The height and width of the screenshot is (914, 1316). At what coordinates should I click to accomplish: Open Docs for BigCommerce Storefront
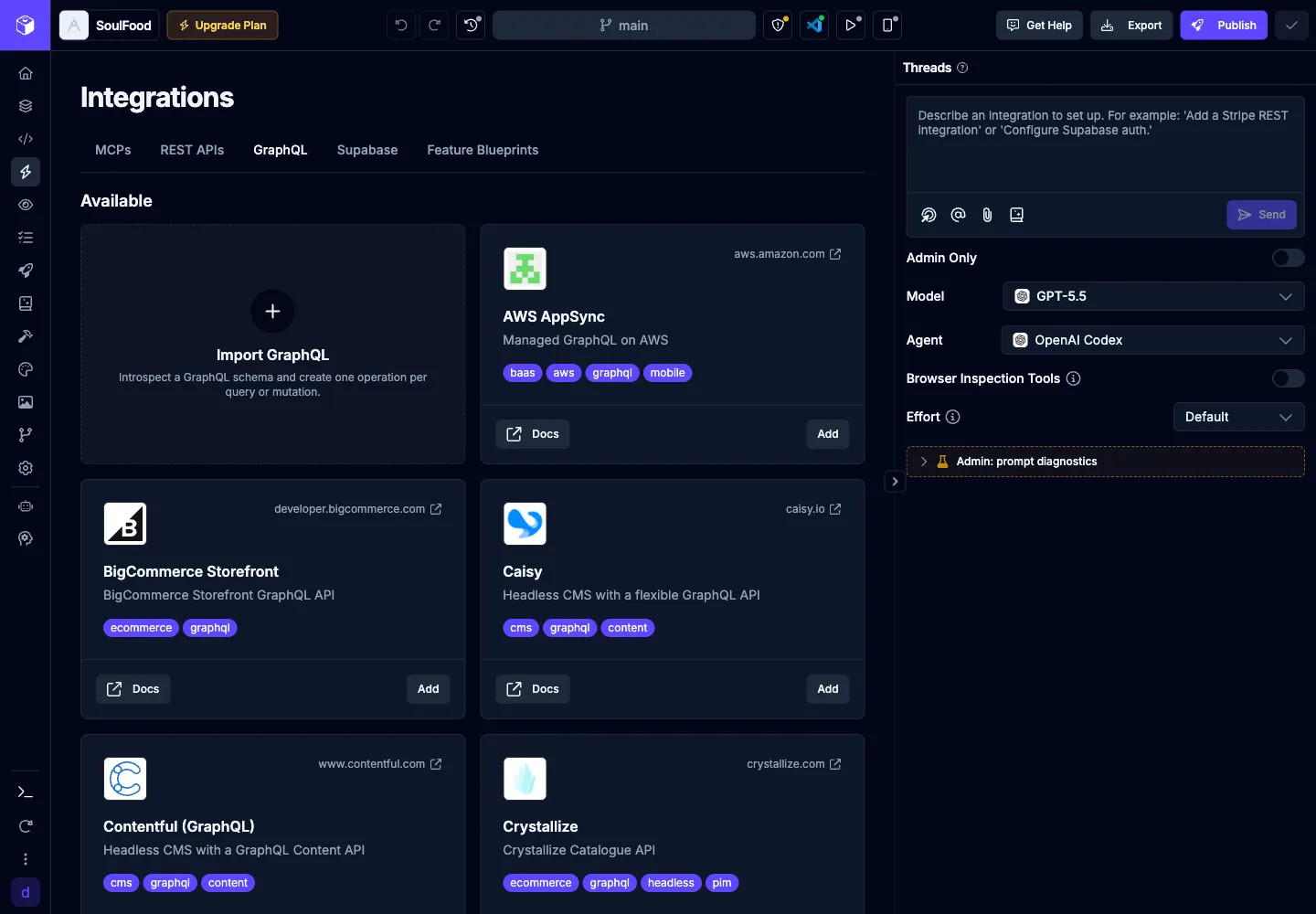click(x=133, y=689)
